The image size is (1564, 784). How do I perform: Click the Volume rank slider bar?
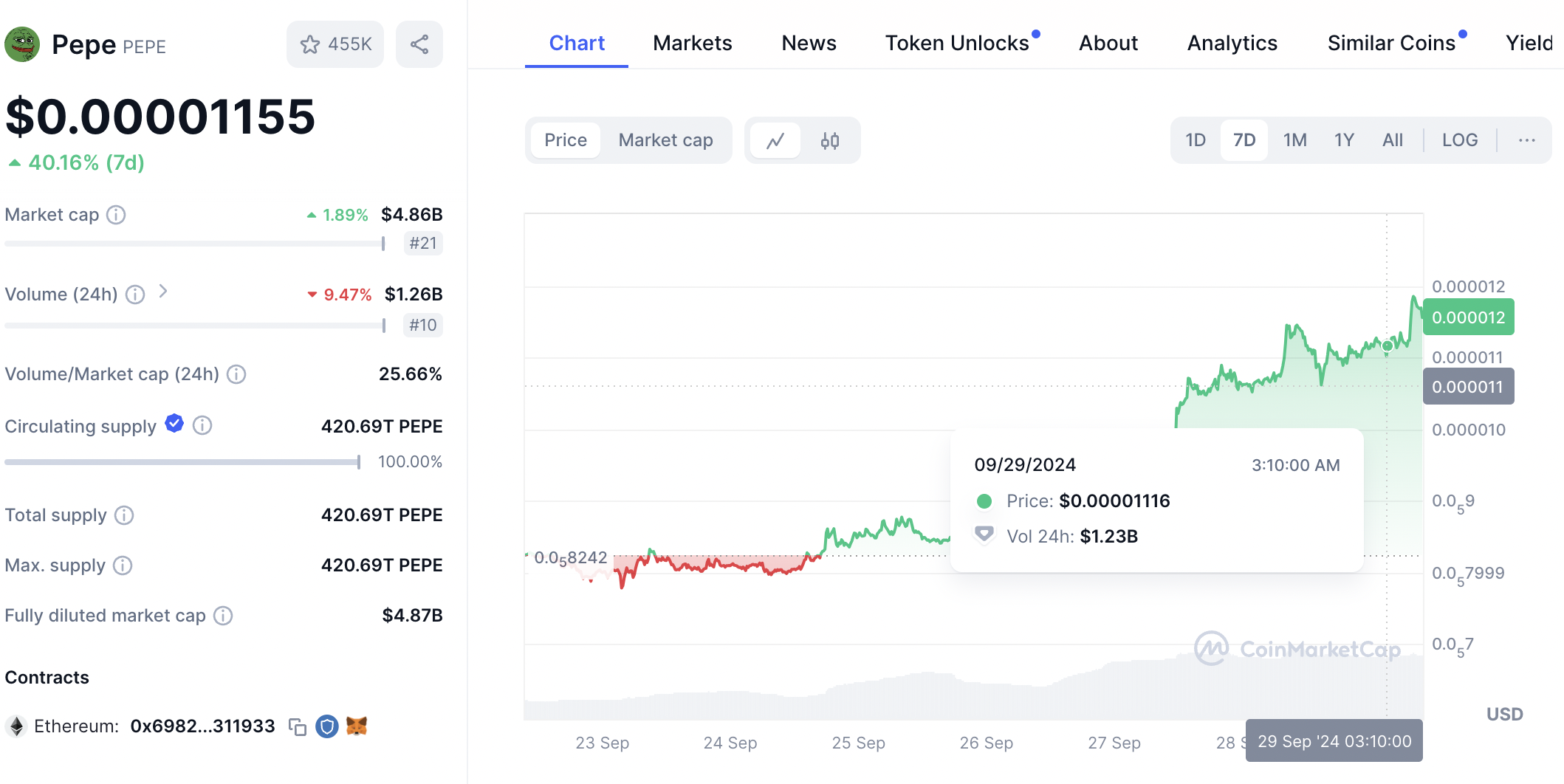[x=195, y=326]
